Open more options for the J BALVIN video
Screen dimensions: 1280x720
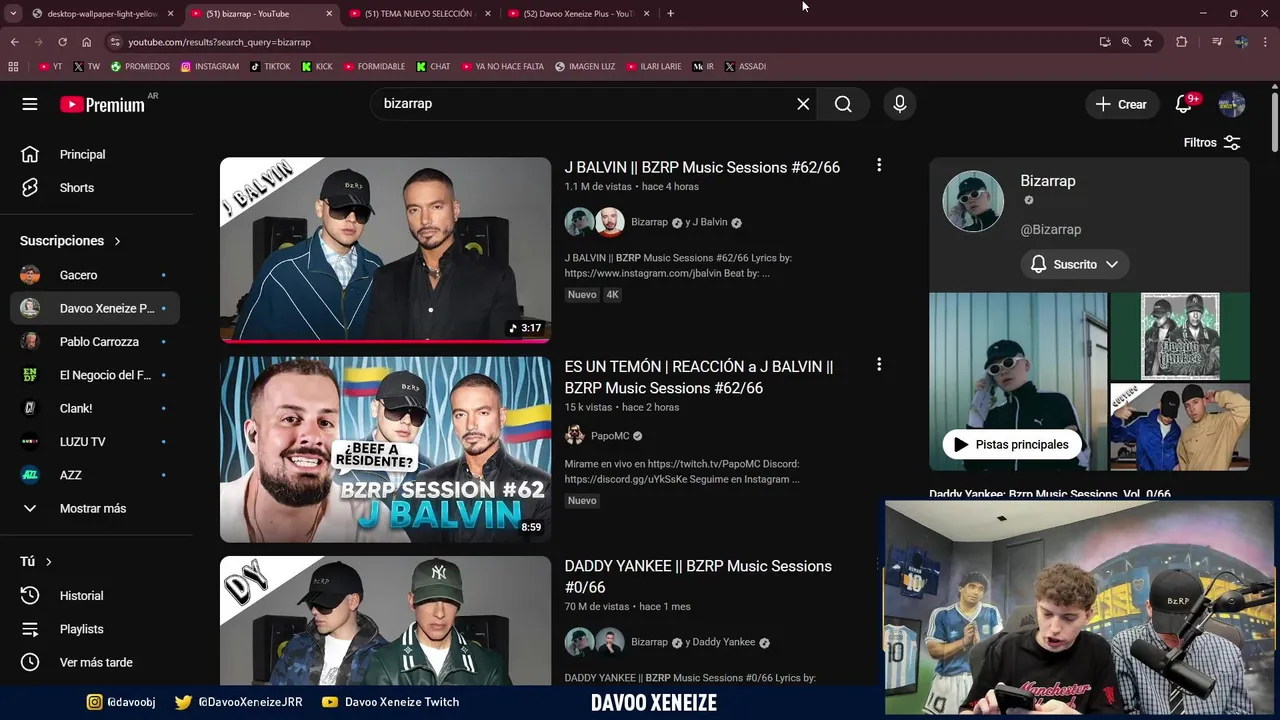(879, 165)
